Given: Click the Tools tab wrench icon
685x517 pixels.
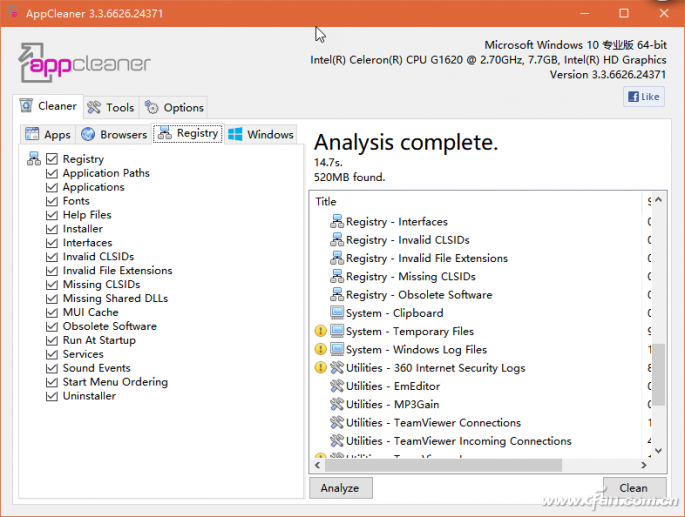Looking at the screenshot, I should [94, 108].
